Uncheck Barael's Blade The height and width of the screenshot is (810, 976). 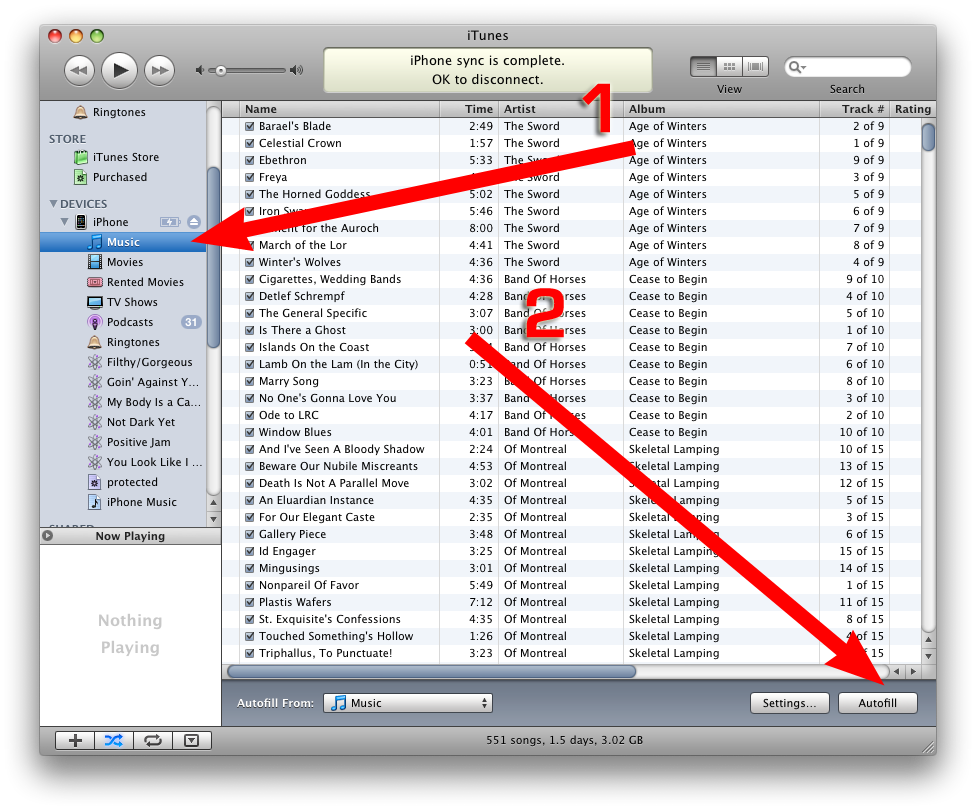pos(250,126)
